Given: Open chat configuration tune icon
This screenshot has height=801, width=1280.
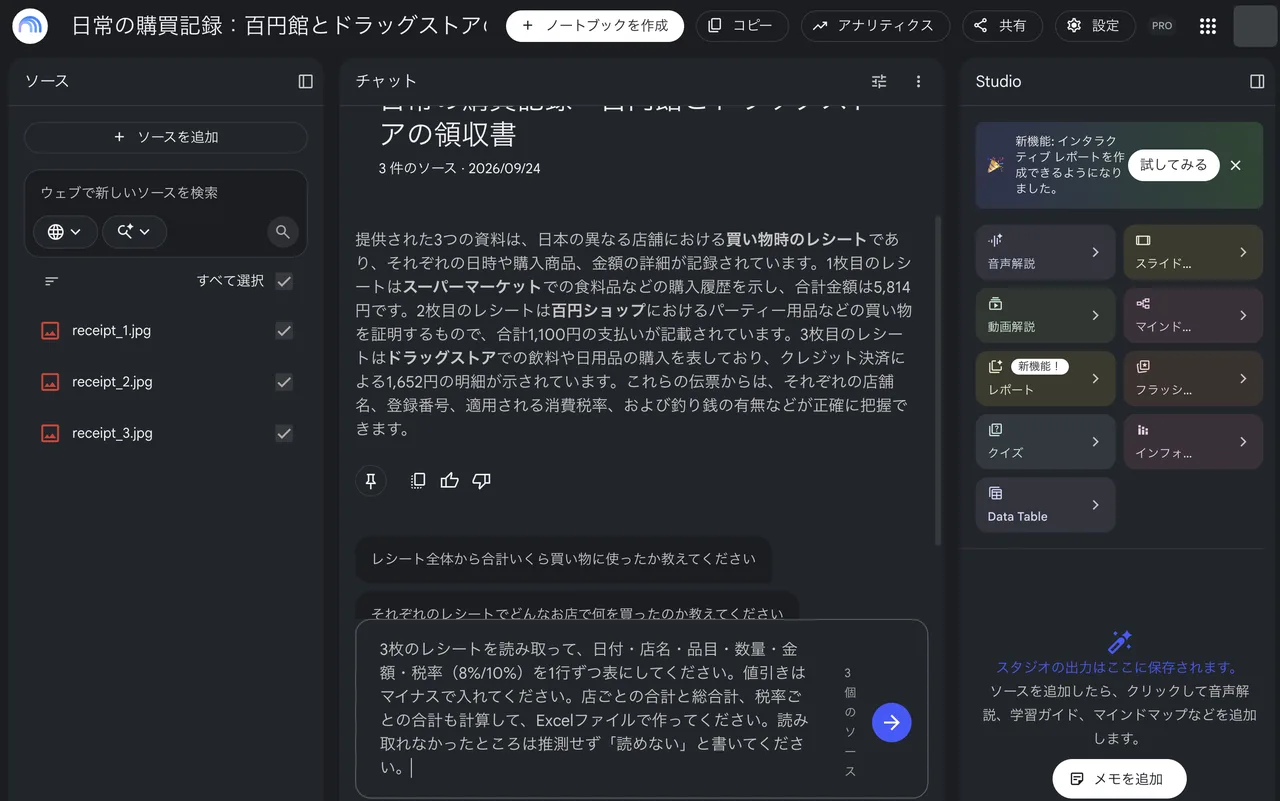Looking at the screenshot, I should coord(879,82).
